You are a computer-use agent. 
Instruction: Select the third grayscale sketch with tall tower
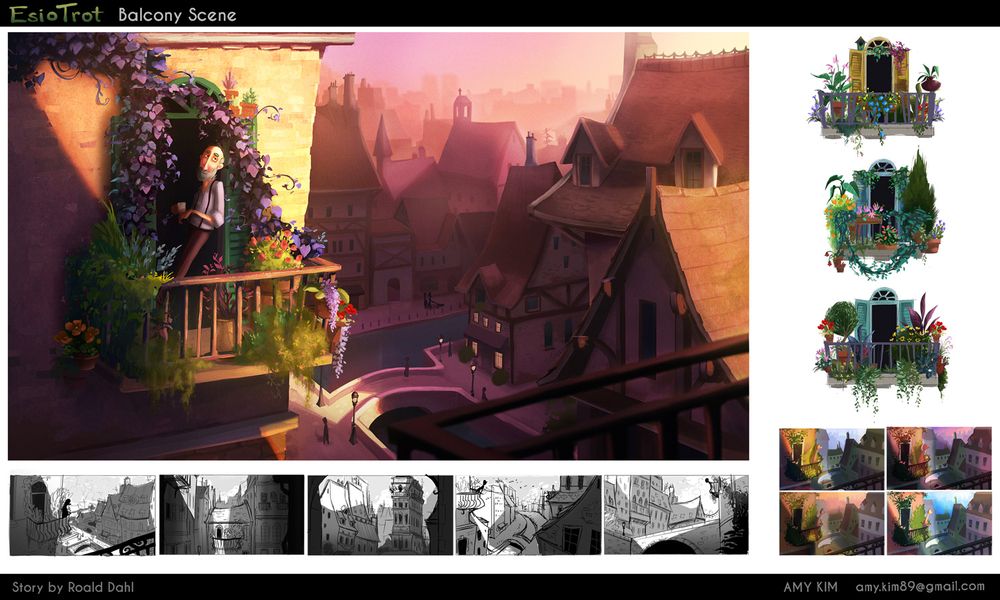pyautogui.click(x=380, y=515)
